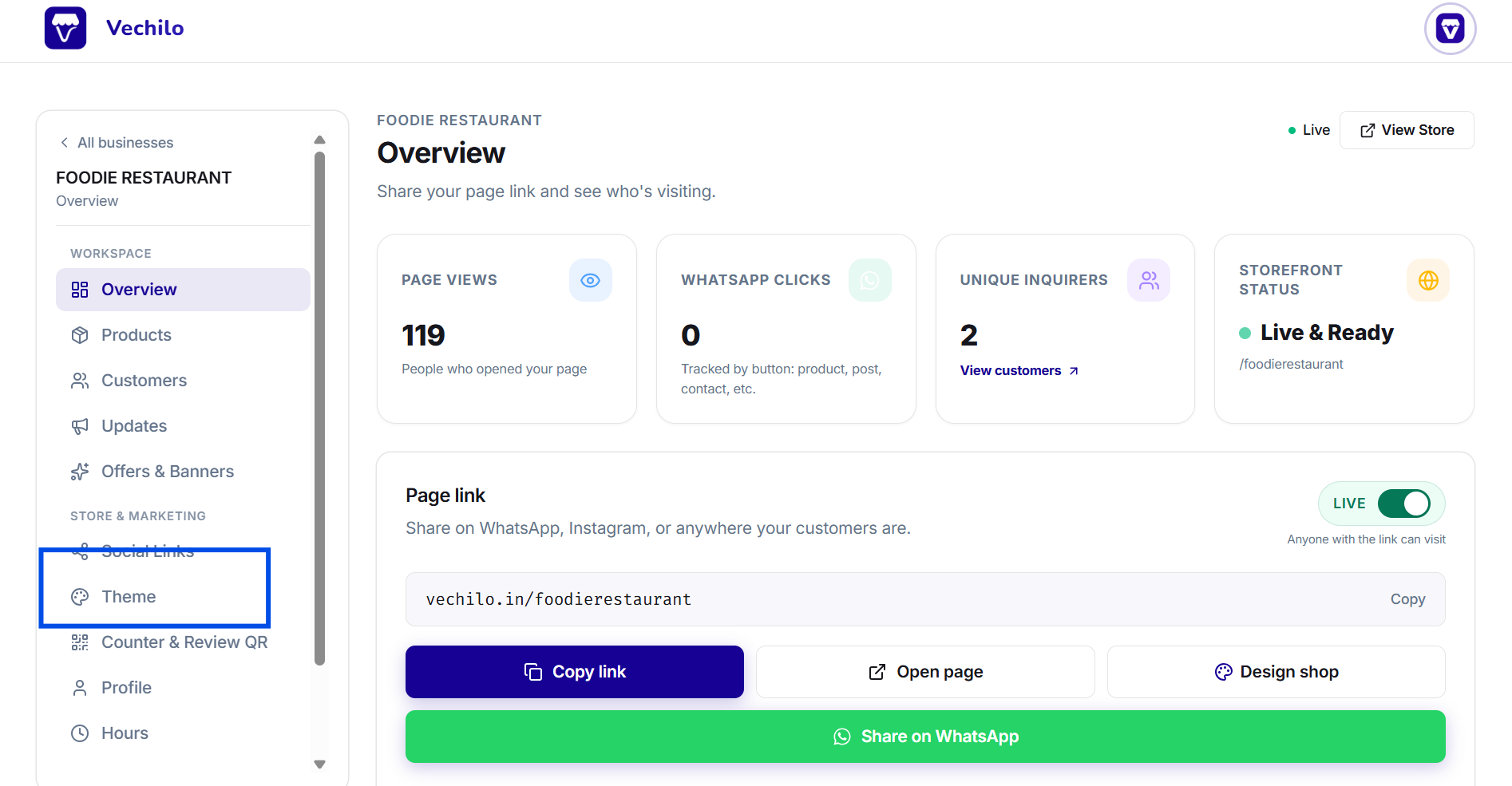
Task: Click the Updates megaphone icon in the sidebar
Action: click(80, 426)
